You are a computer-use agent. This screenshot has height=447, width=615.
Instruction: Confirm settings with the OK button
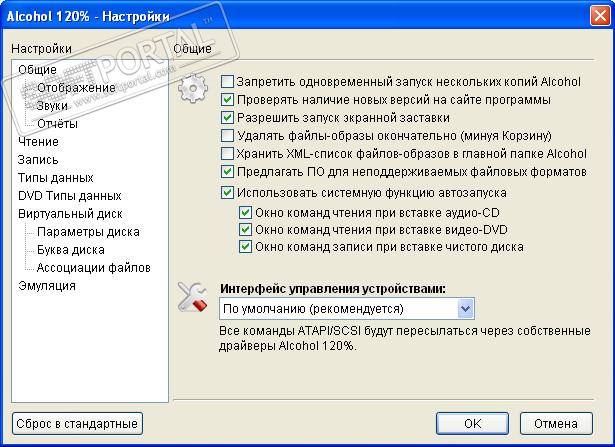472,423
